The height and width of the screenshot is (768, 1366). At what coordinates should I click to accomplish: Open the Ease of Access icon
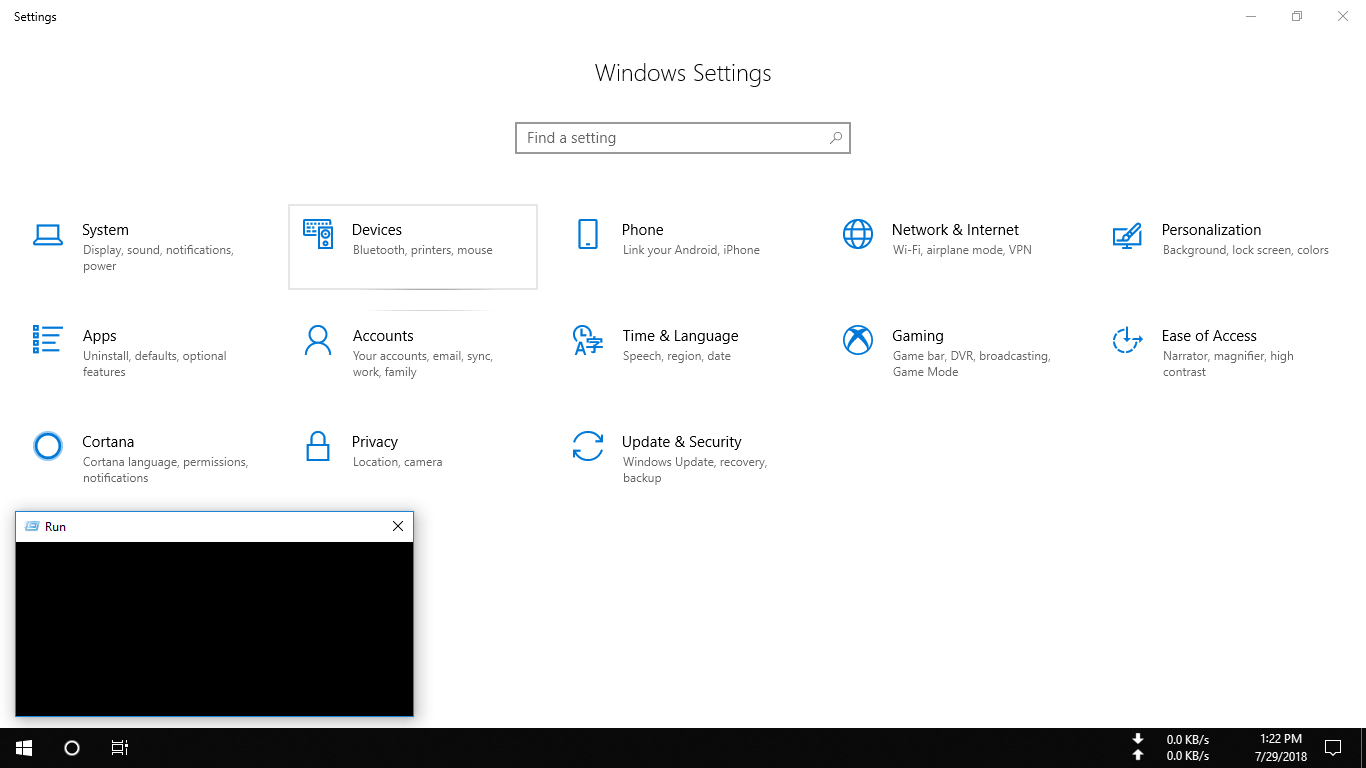1127,340
